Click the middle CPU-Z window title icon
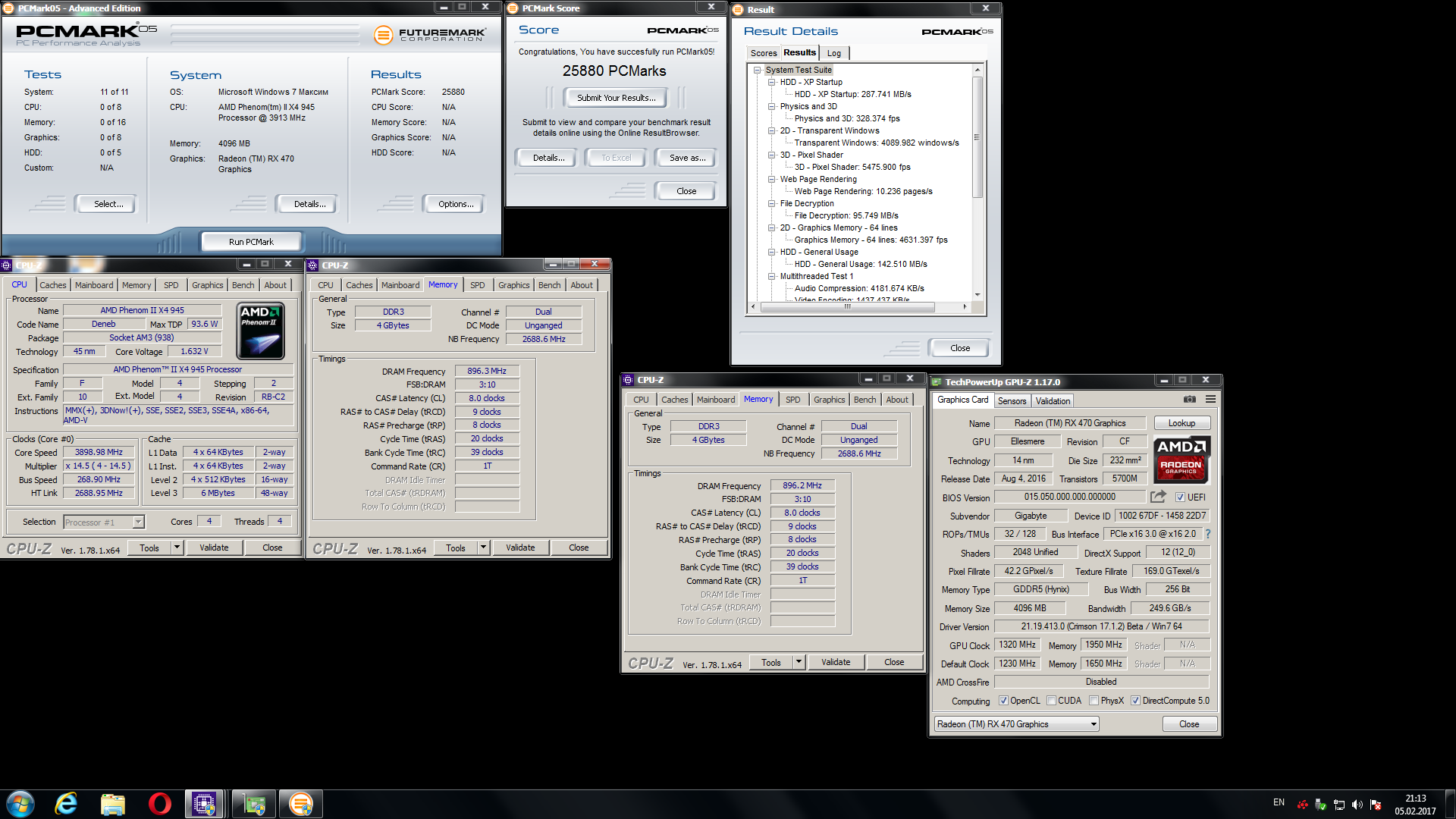The height and width of the screenshot is (819, 1456). point(312,265)
